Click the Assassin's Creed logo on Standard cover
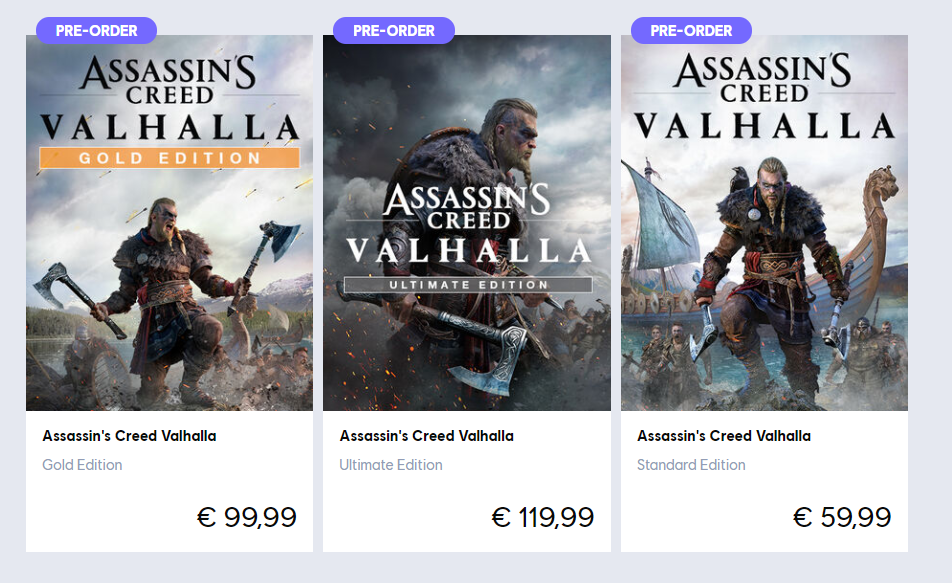 764,78
